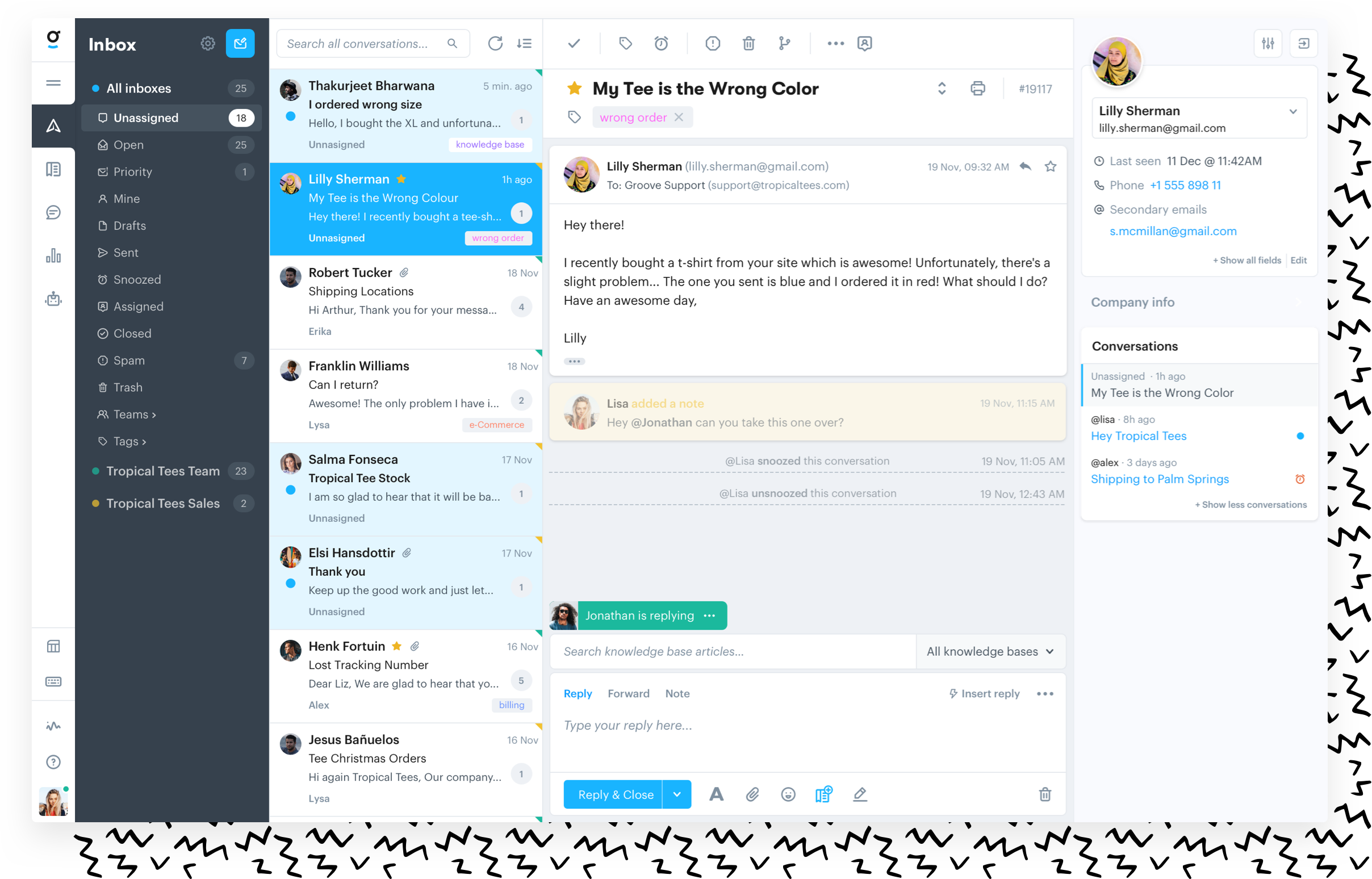
Task: Click the emoji icon in reply toolbar
Action: [788, 794]
